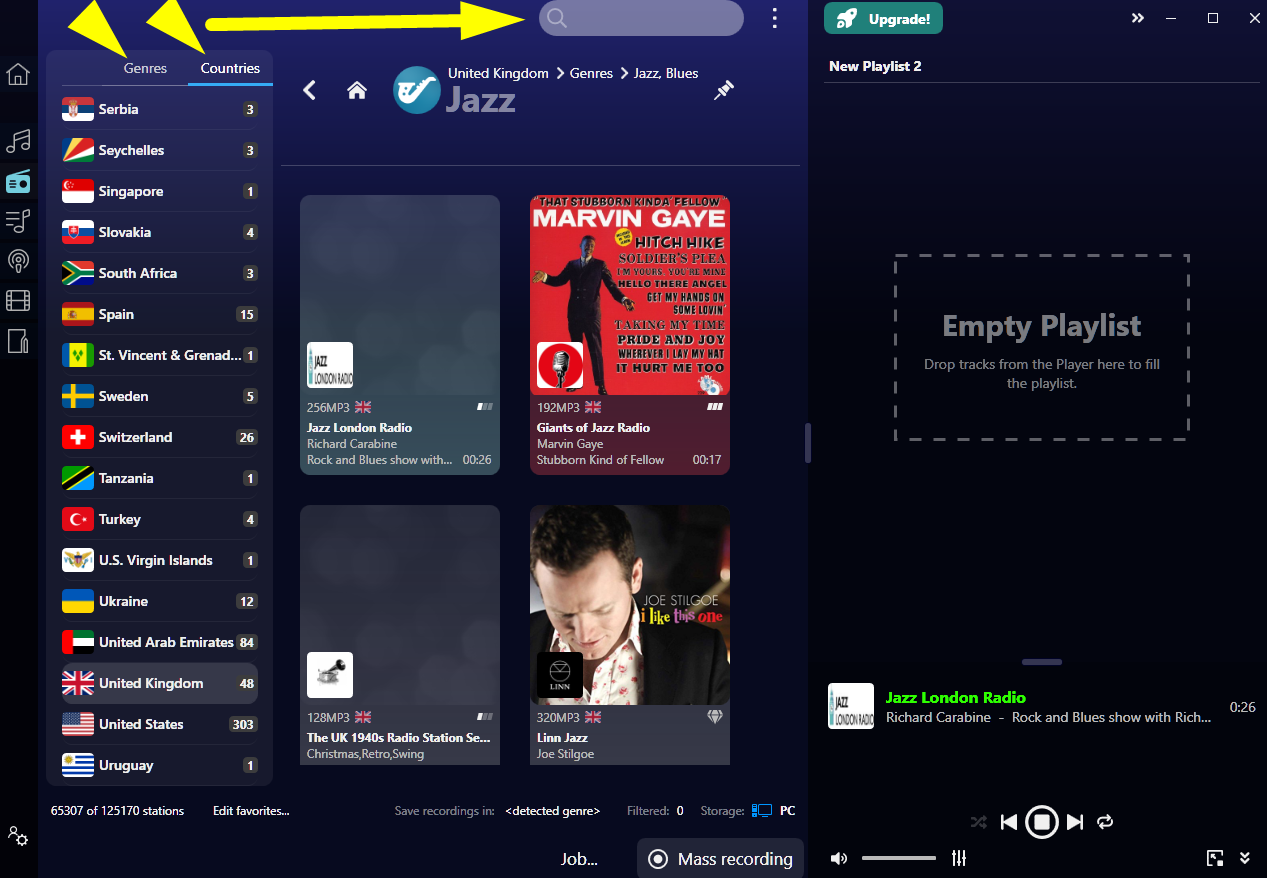Viewport: 1267px width, 878px height.
Task: Toggle repeat mode
Action: click(1105, 822)
